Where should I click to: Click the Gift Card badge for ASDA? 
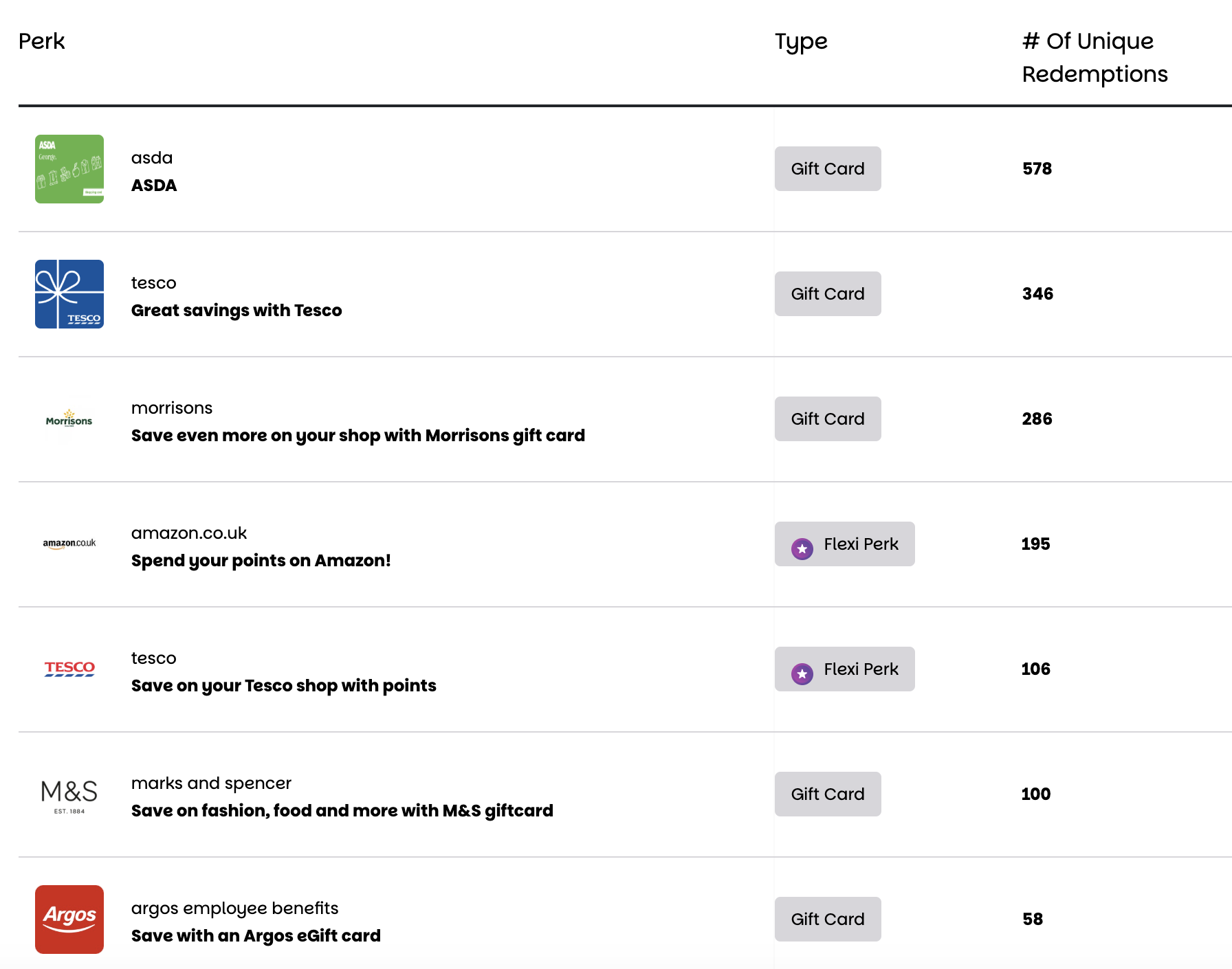pos(828,169)
